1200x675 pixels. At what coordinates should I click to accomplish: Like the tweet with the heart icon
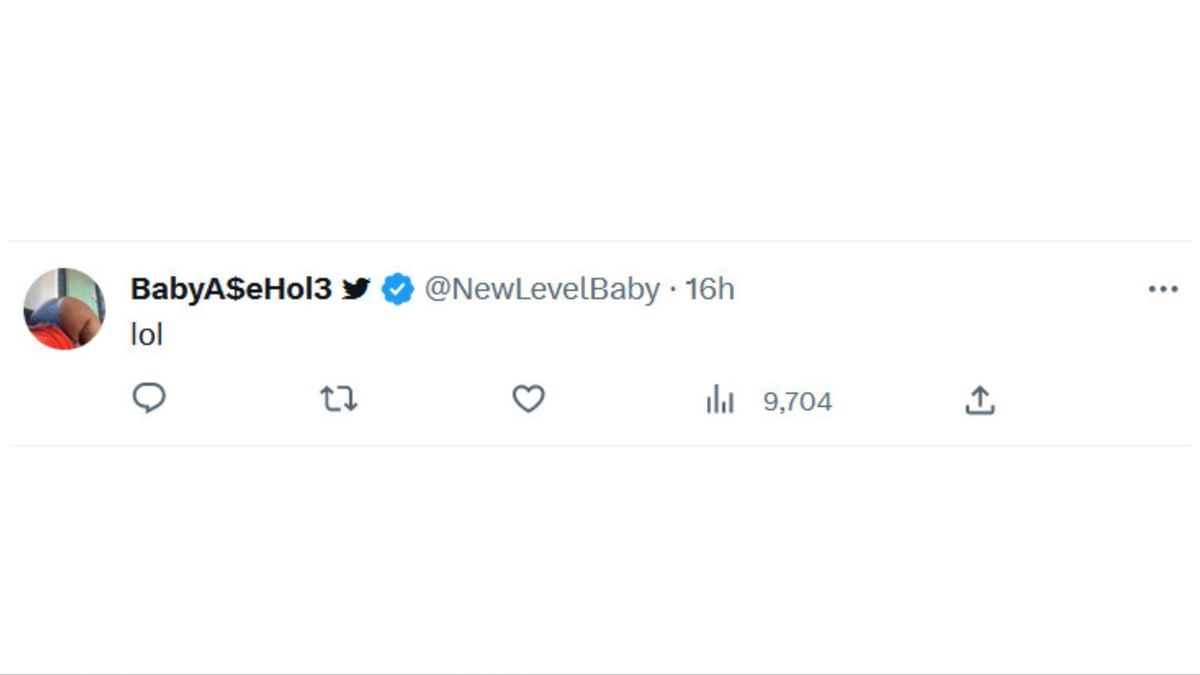click(x=528, y=400)
